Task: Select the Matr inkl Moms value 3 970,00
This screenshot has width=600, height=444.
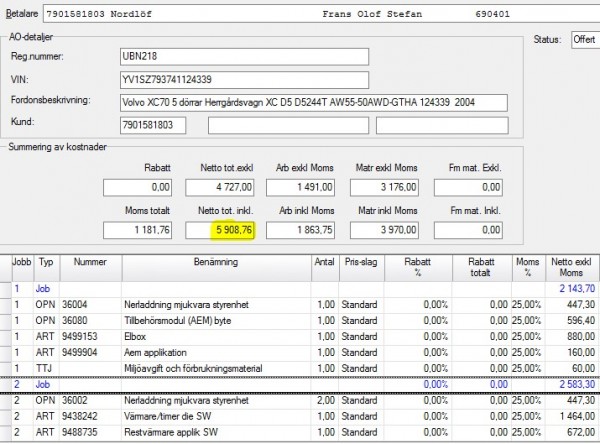Action: click(x=384, y=230)
